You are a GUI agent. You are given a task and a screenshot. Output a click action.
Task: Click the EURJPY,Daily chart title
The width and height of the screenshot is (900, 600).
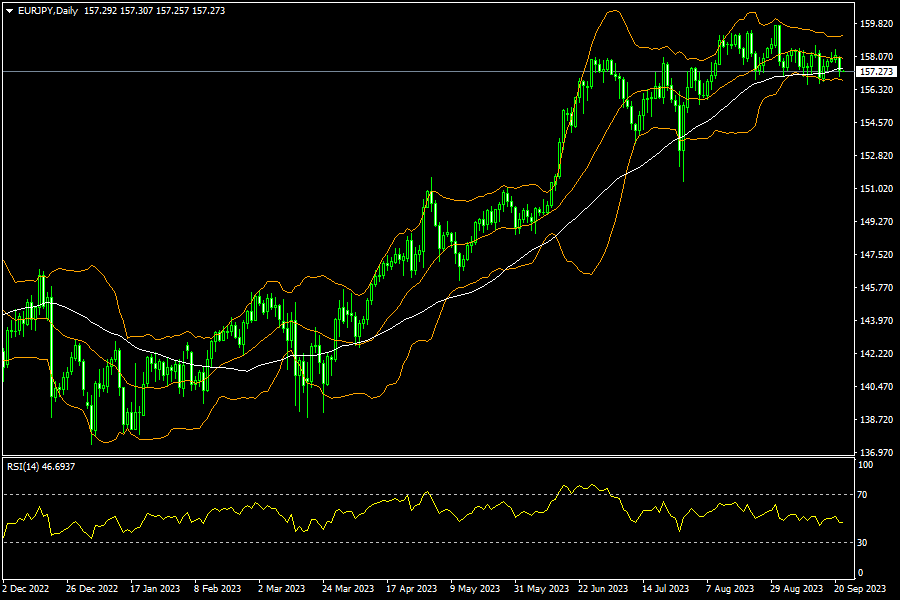48,11
